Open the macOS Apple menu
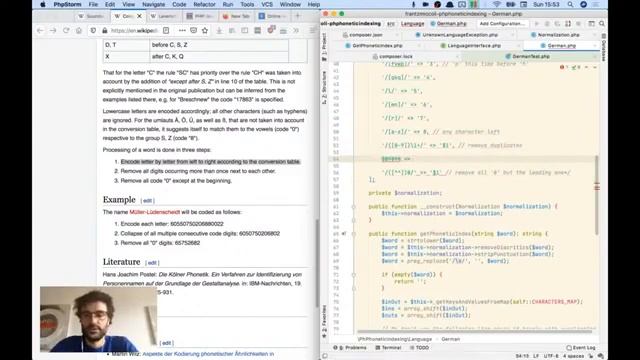This screenshot has height=360, width=640. click(x=42, y=4)
